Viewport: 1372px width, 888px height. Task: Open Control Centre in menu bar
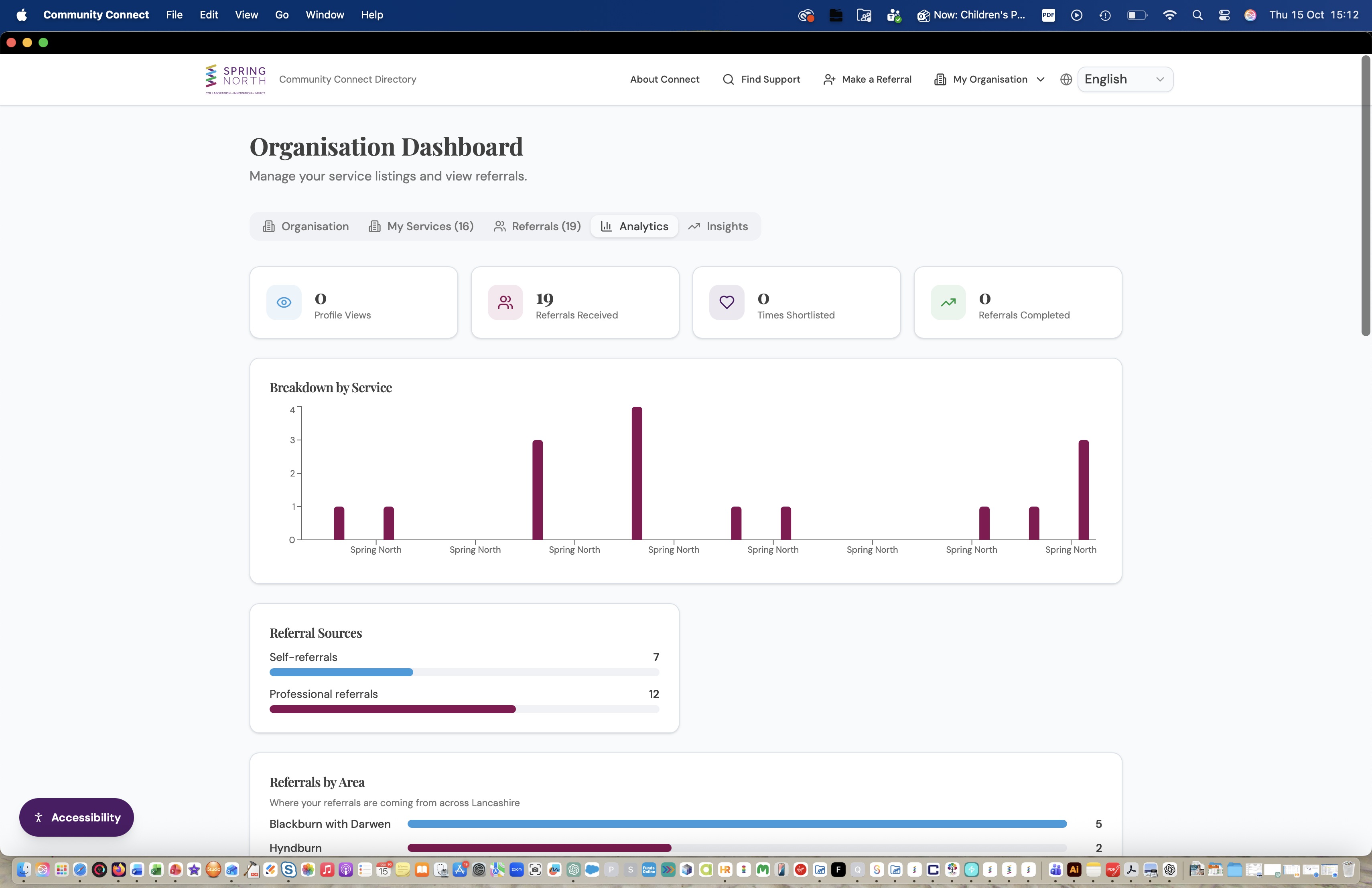tap(1224, 15)
